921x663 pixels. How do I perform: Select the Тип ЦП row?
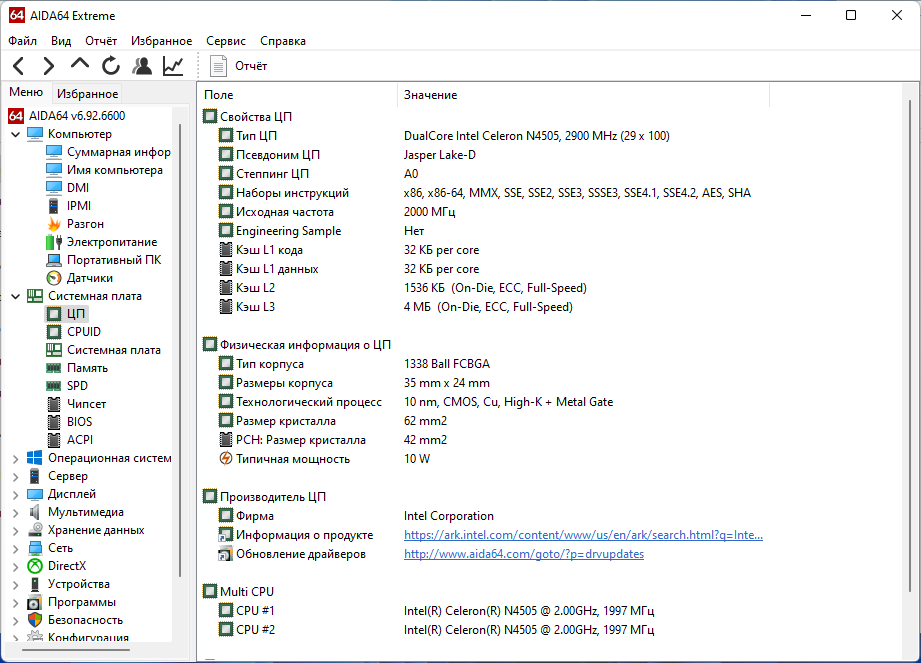coord(445,136)
